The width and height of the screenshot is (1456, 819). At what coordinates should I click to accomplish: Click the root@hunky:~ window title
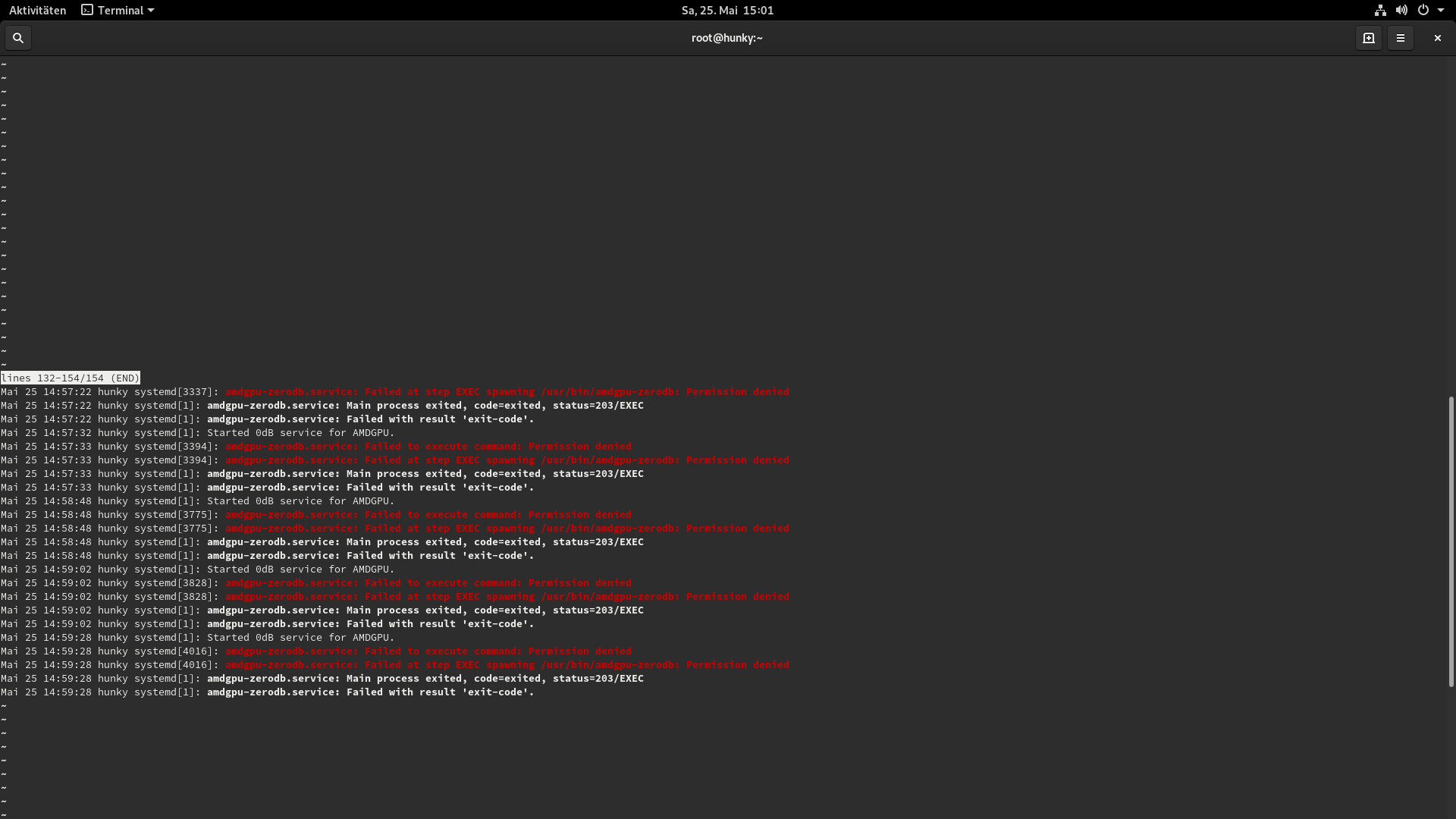(726, 38)
